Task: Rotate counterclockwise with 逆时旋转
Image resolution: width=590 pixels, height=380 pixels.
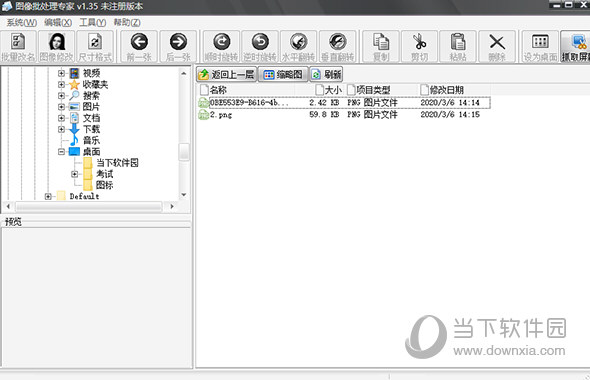Action: pyautogui.click(x=260, y=46)
